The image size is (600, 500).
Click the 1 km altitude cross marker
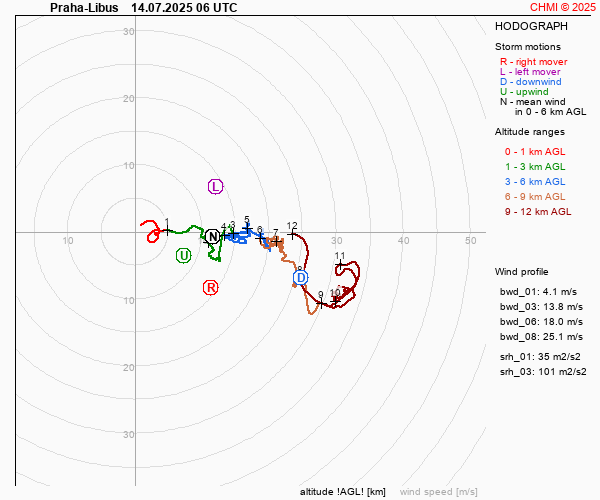167,230
